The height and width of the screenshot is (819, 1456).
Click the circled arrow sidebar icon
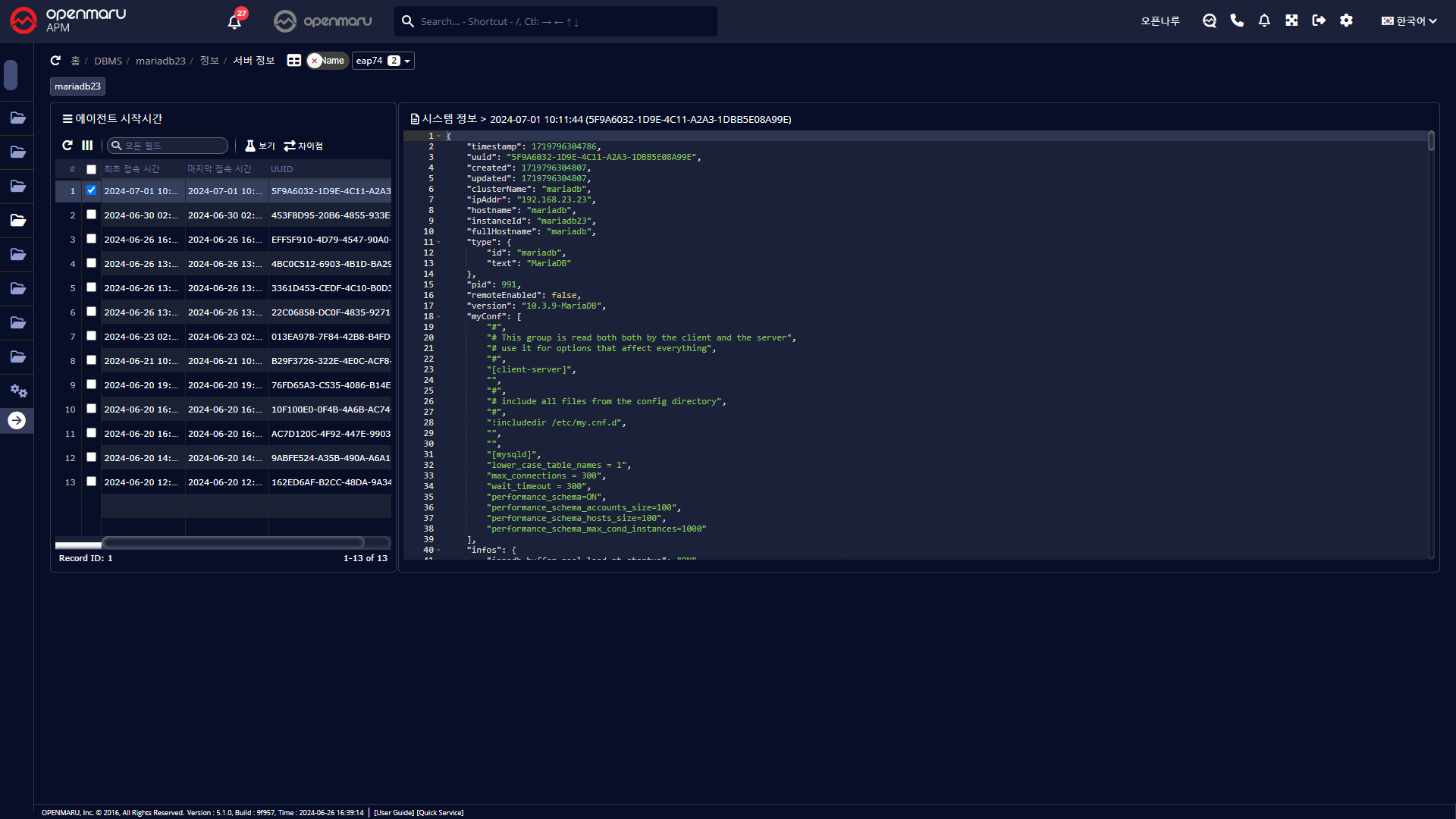pos(17,421)
